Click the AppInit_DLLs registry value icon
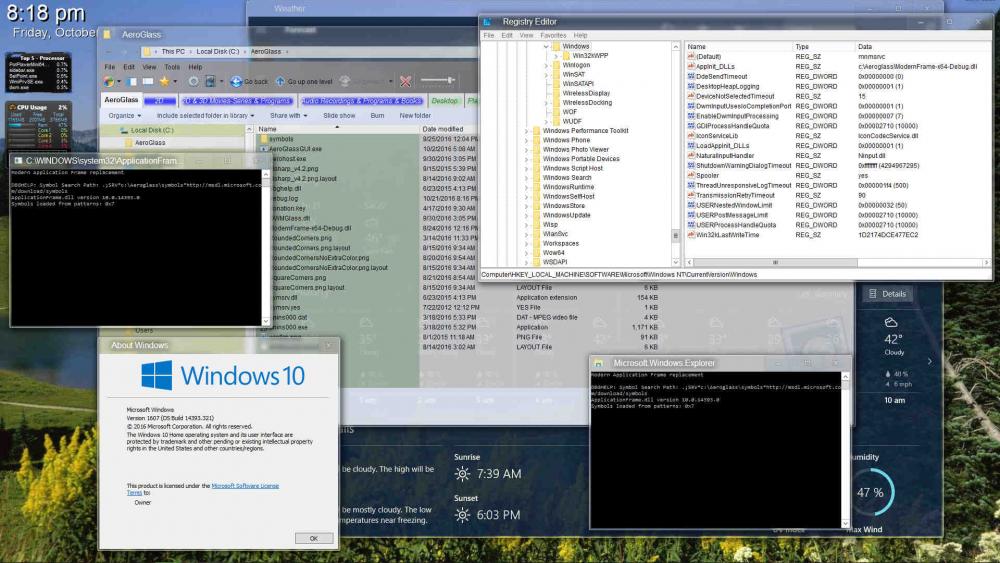Image resolution: width=1000 pixels, height=563 pixels. pos(690,66)
